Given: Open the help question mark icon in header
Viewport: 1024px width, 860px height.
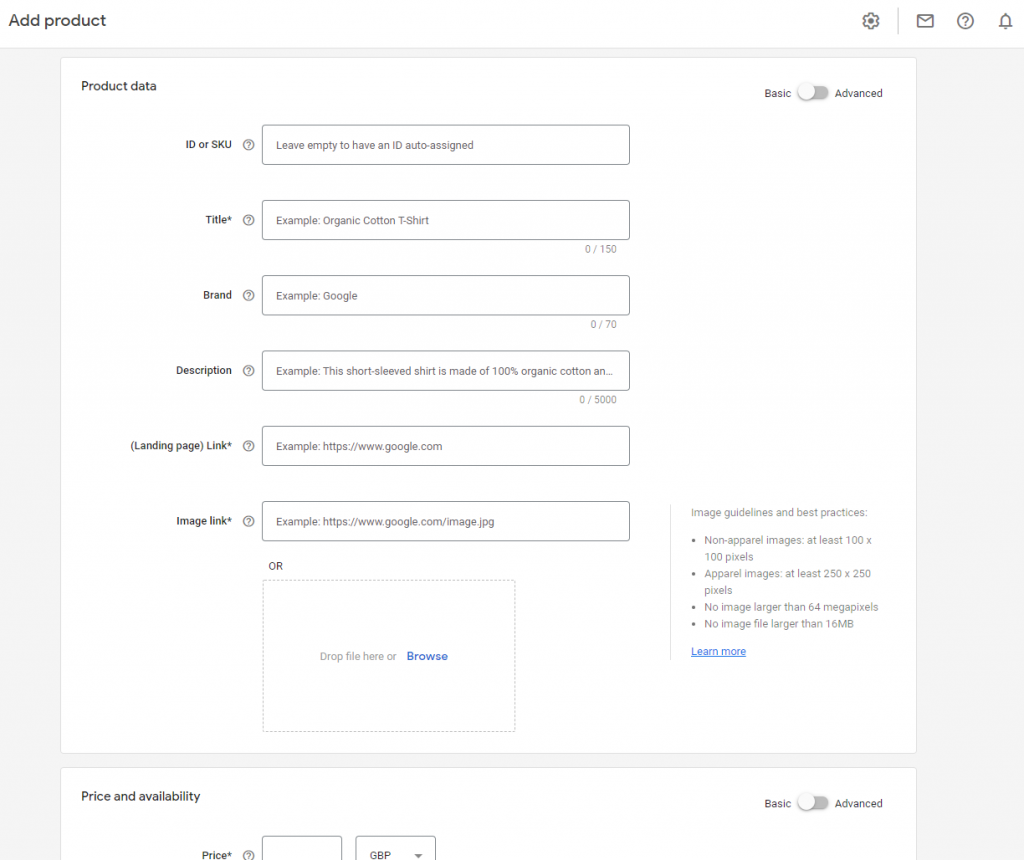Looking at the screenshot, I should (965, 21).
